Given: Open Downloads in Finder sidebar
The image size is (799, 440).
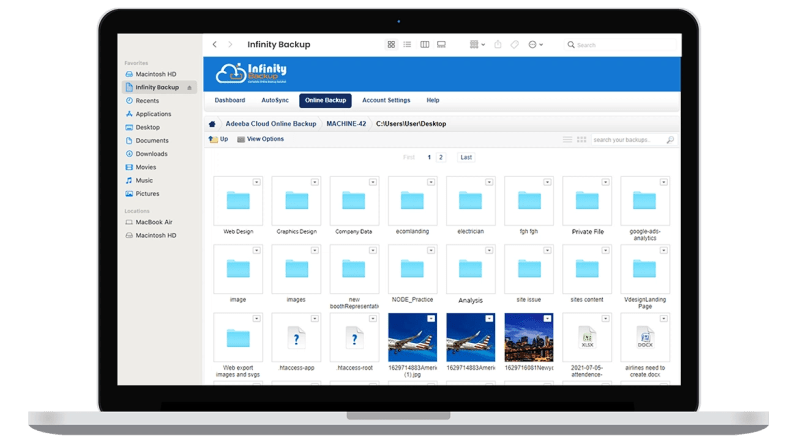Looking at the screenshot, I should pos(146,154).
